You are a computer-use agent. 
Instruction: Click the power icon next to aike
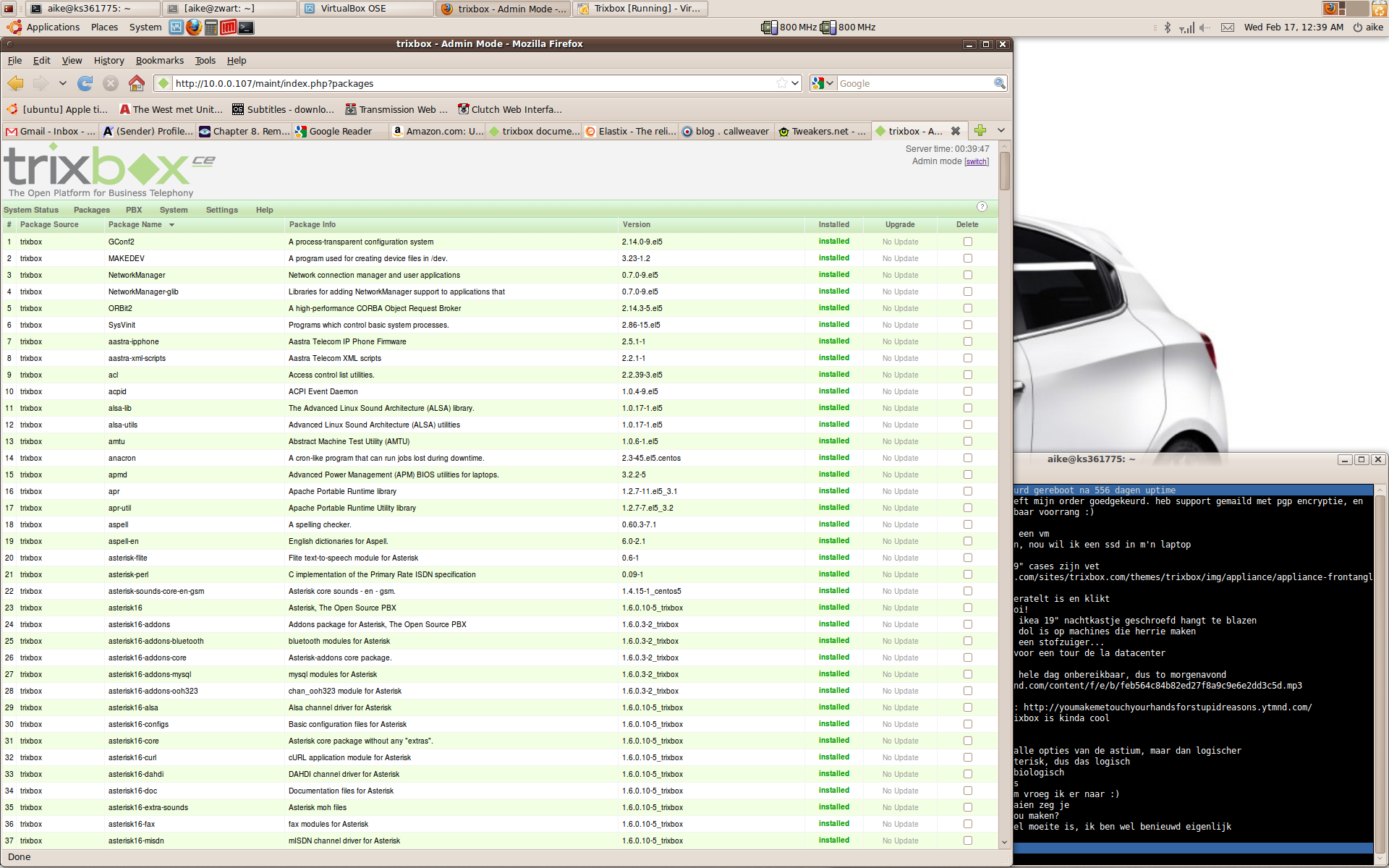1358,27
